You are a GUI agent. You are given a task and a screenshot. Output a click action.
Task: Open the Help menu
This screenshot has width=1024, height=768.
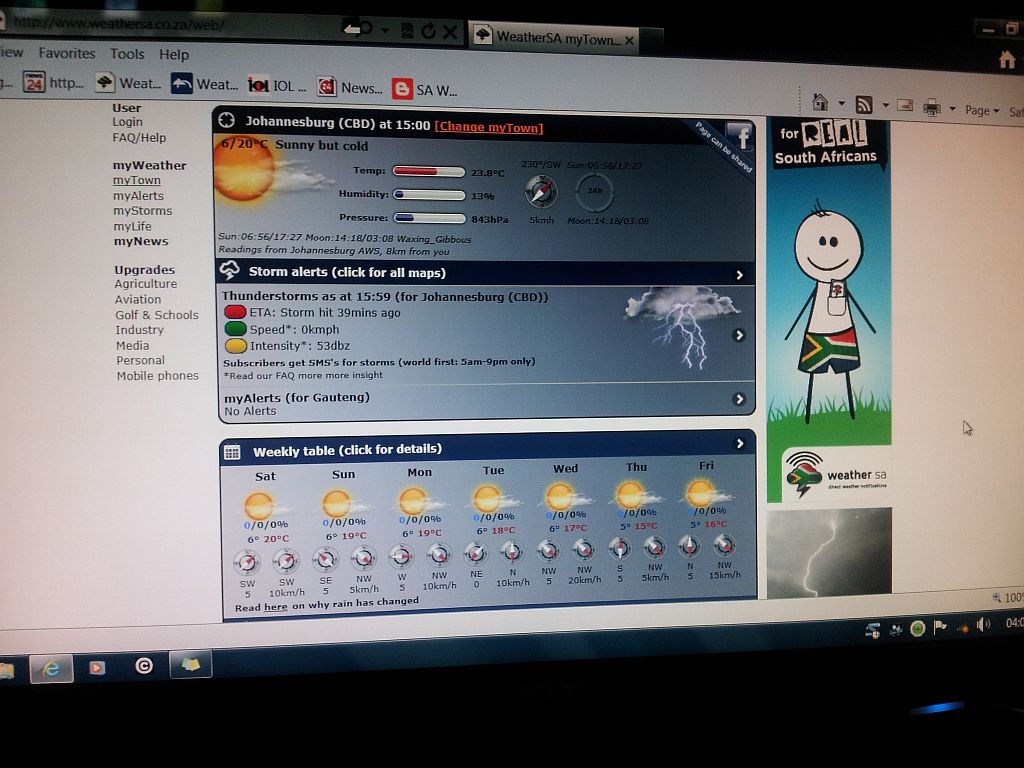(x=174, y=54)
